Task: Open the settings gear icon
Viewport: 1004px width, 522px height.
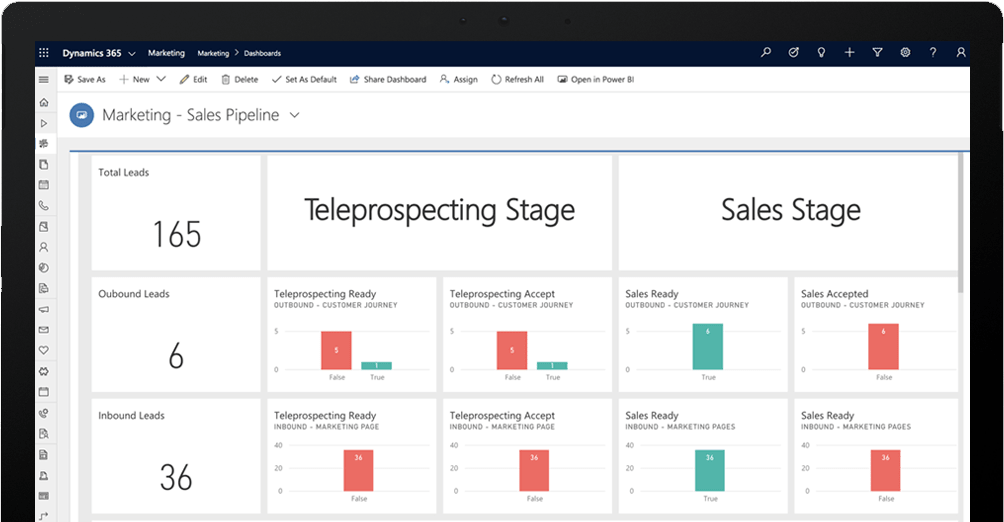Action: pyautogui.click(x=905, y=53)
